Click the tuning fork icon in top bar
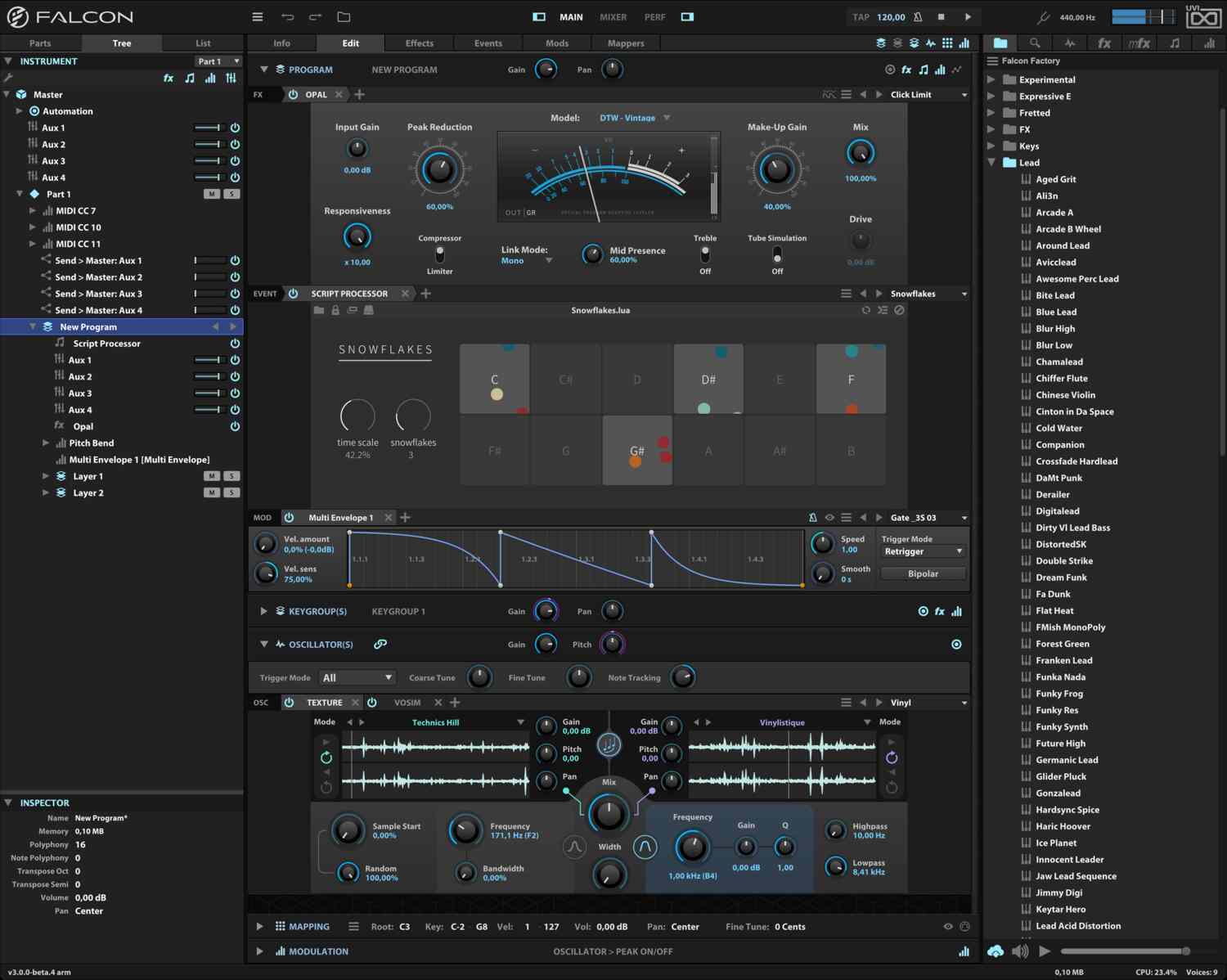Screen dimensions: 1227x980 click(1043, 17)
